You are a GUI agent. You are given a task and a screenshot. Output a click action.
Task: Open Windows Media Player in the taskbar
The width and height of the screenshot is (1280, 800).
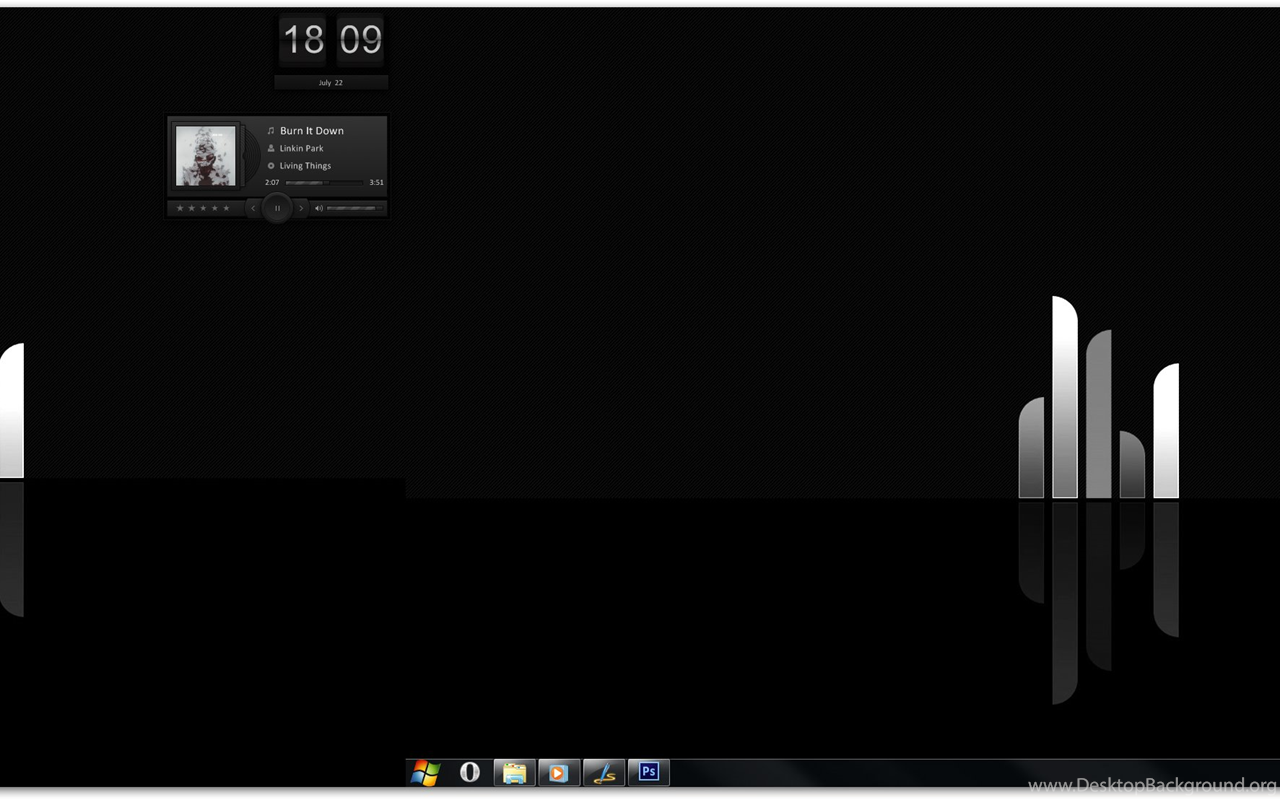[559, 772]
